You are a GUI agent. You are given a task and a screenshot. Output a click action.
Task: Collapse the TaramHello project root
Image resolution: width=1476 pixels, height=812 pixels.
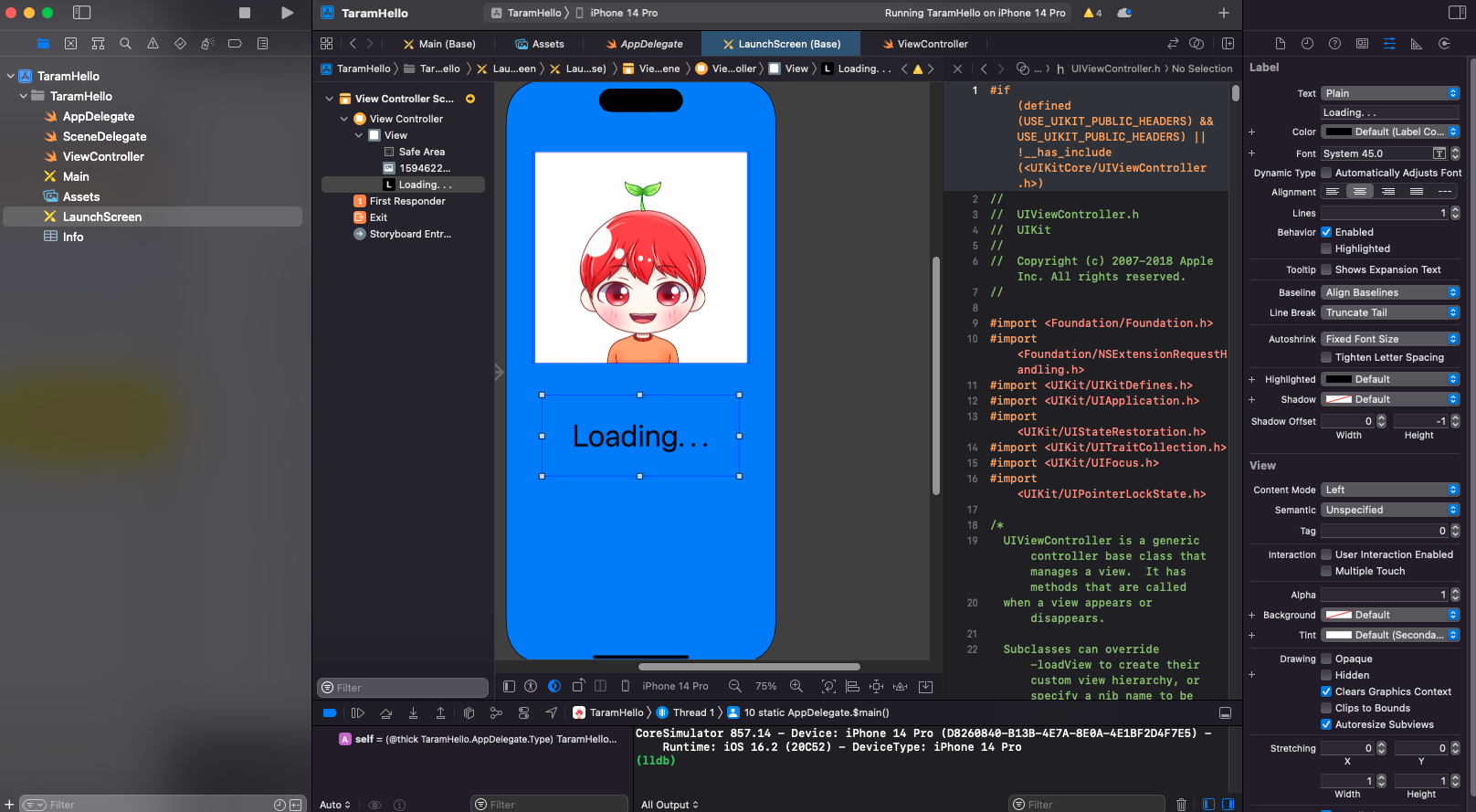(x=11, y=76)
